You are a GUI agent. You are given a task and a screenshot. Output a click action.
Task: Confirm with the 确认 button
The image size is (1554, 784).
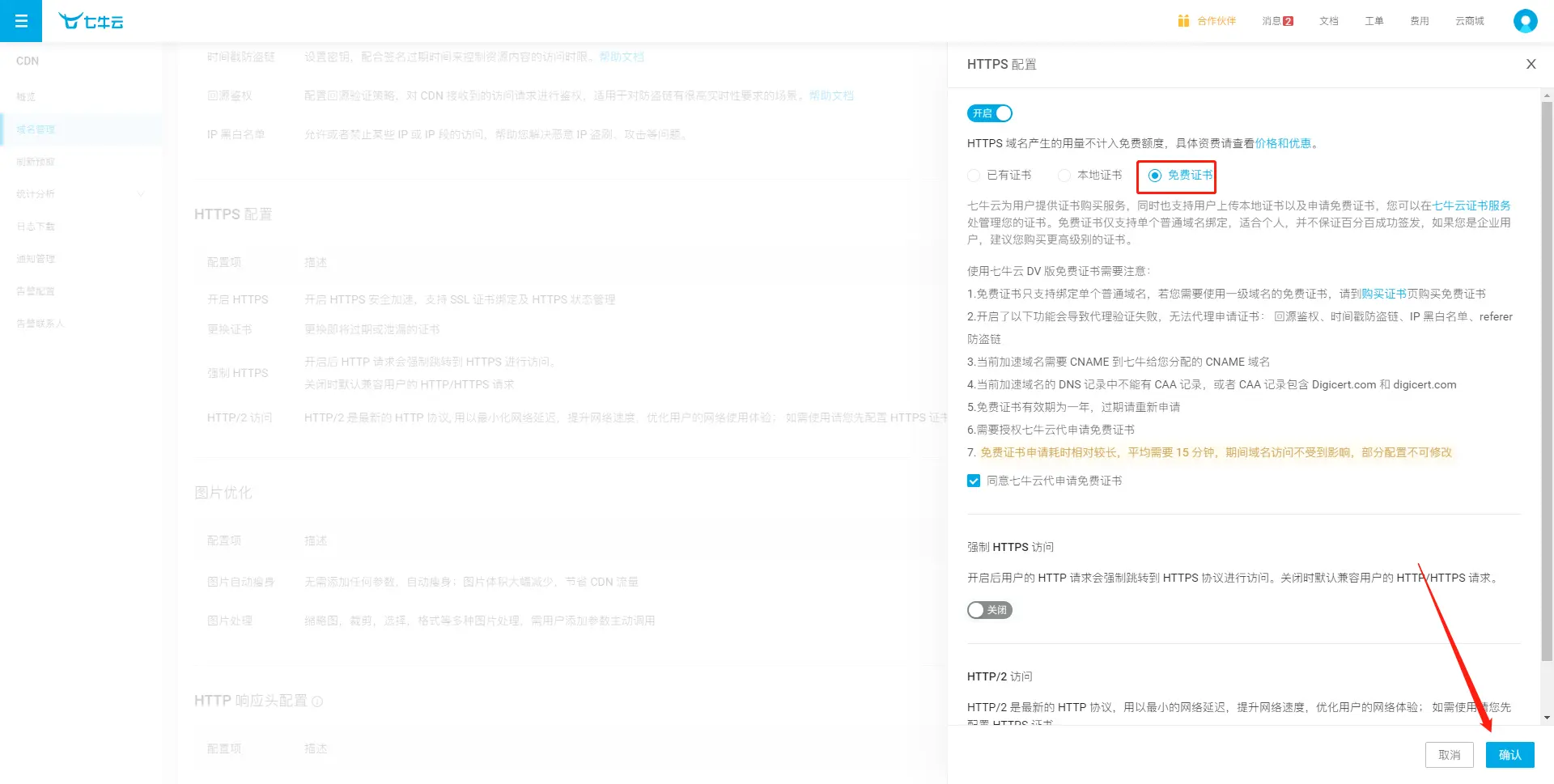[1510, 755]
